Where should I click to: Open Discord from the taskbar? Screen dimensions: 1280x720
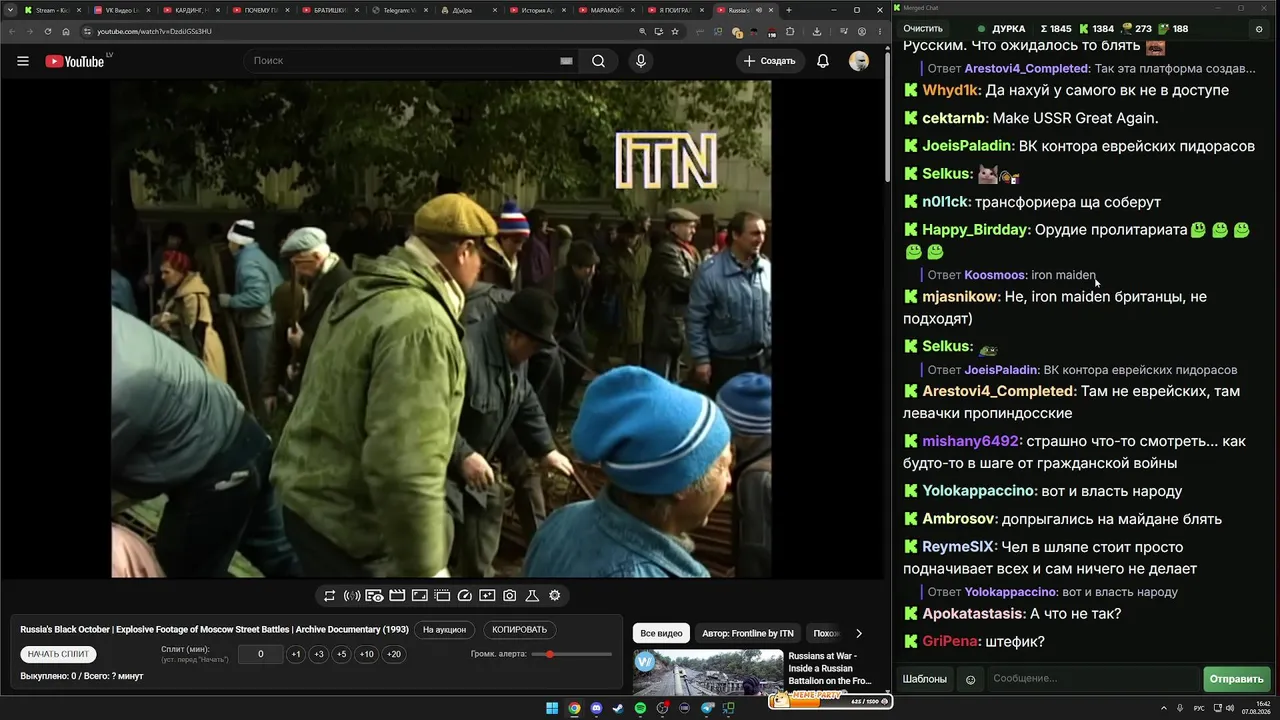click(x=596, y=708)
